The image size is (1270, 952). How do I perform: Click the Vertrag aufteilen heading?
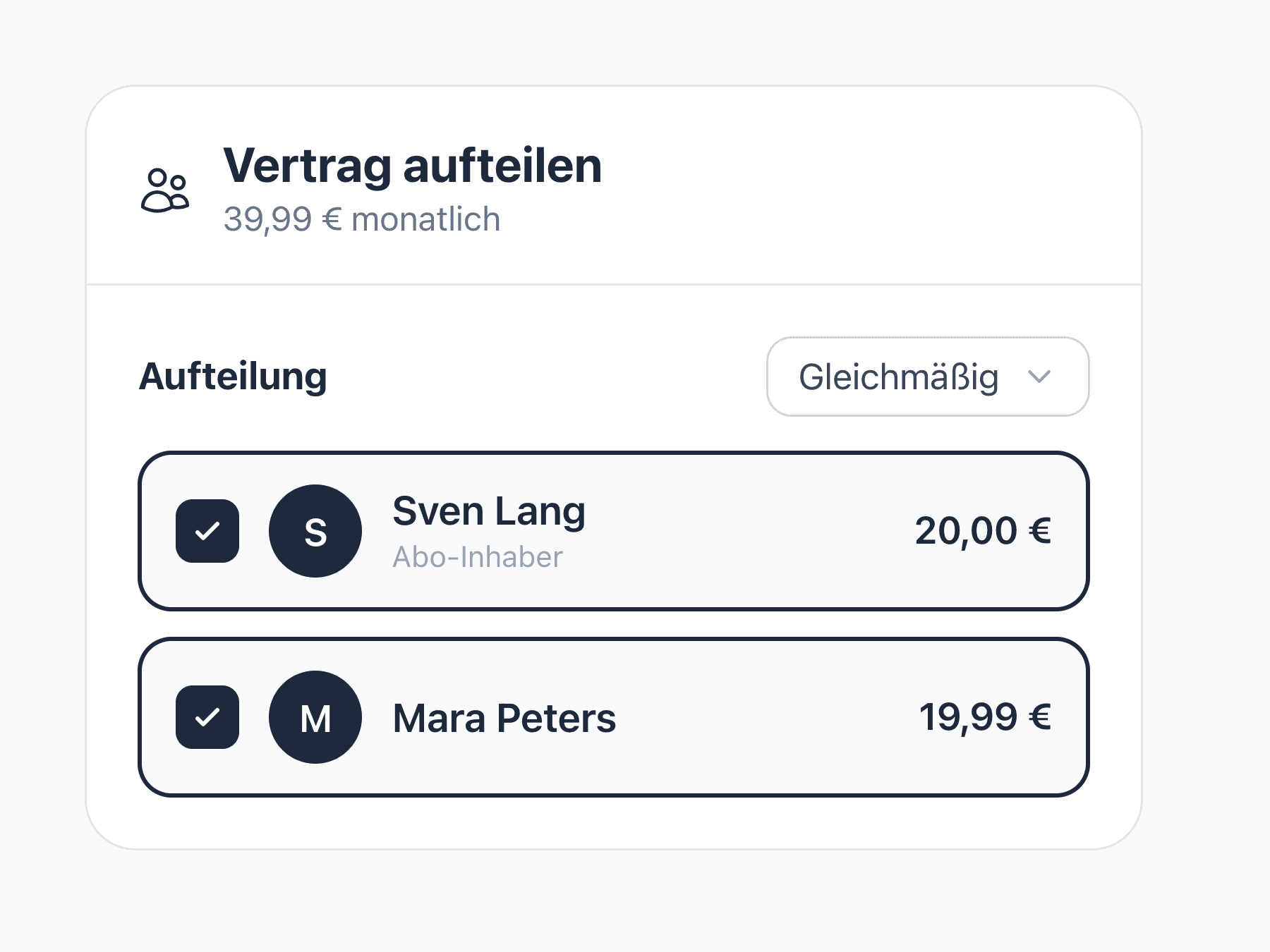413,166
